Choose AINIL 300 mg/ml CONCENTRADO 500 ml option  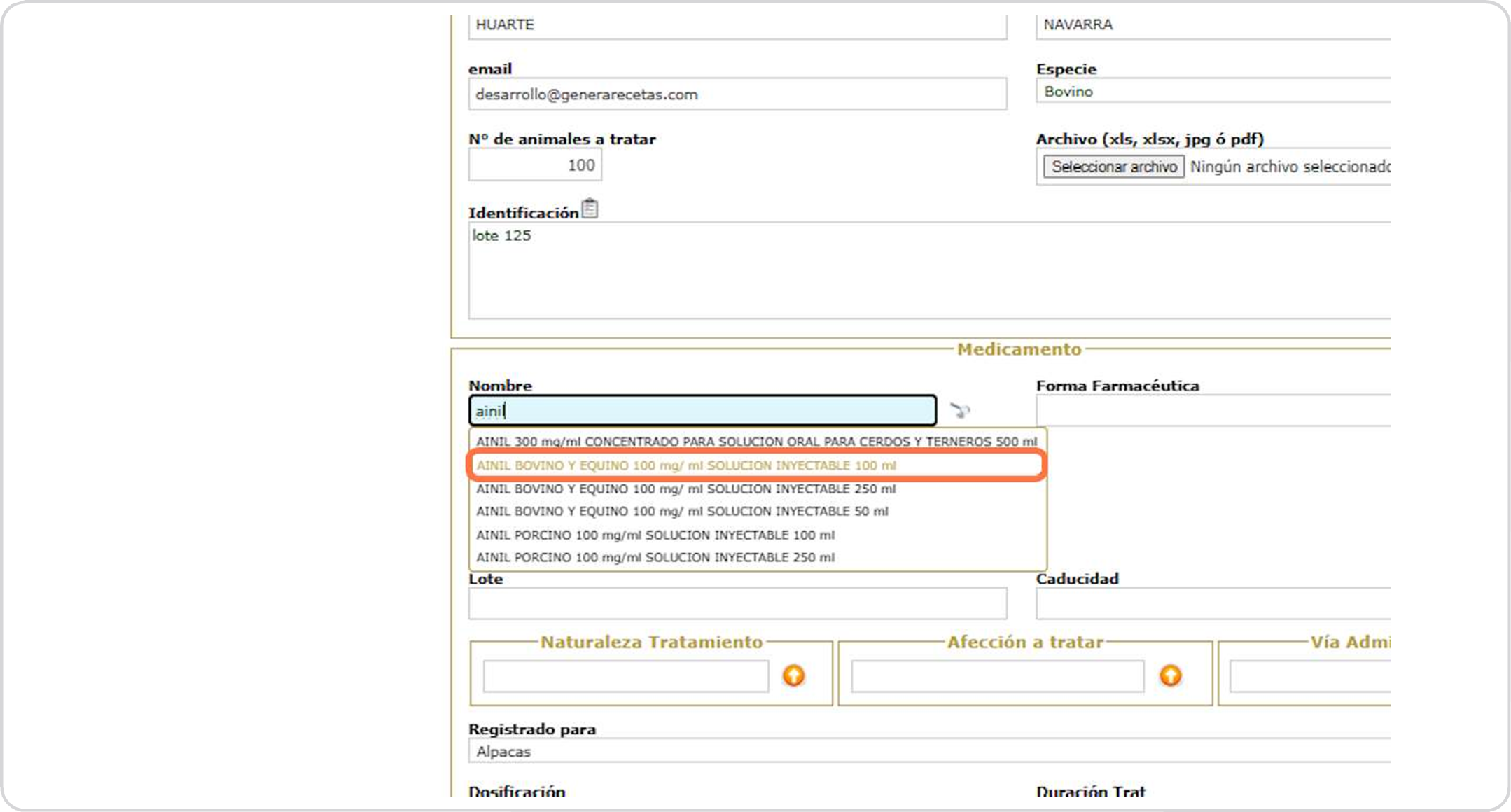click(756, 442)
